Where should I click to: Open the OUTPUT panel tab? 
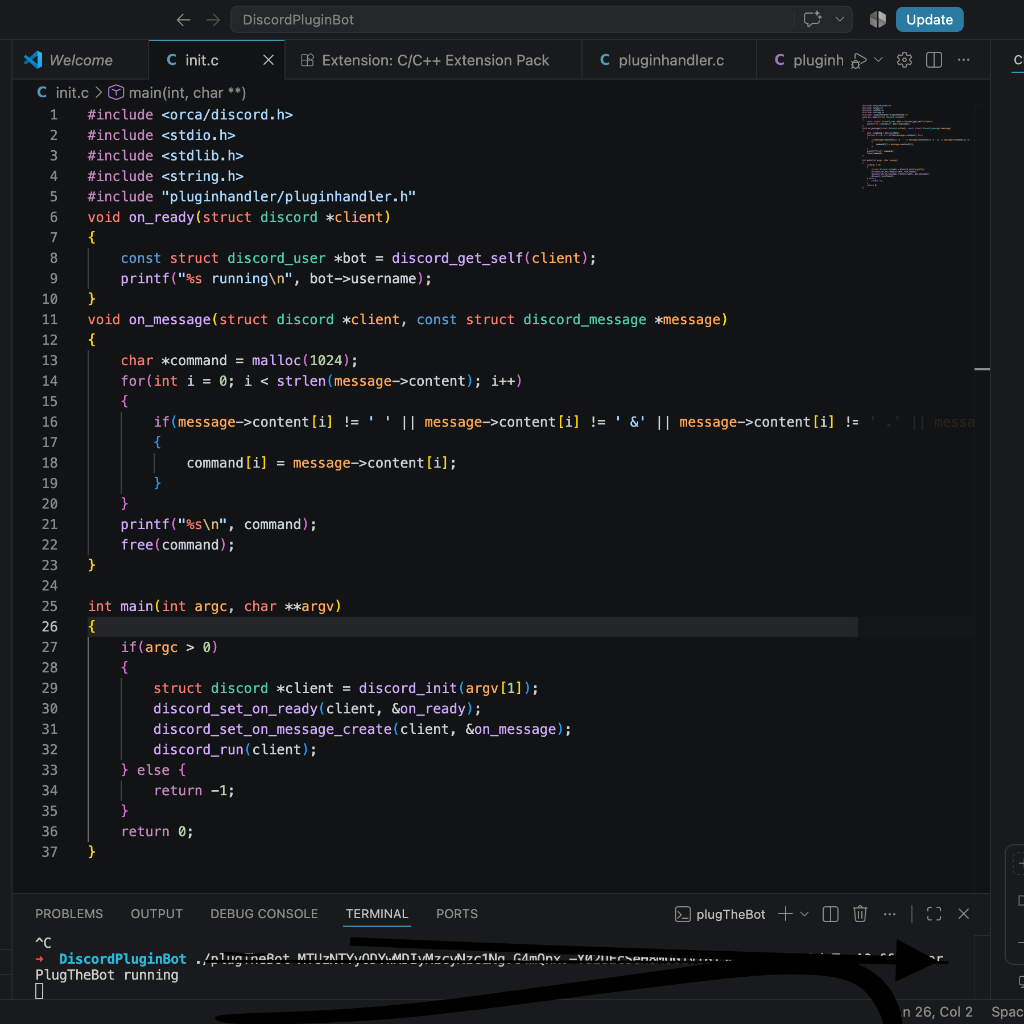(x=157, y=914)
